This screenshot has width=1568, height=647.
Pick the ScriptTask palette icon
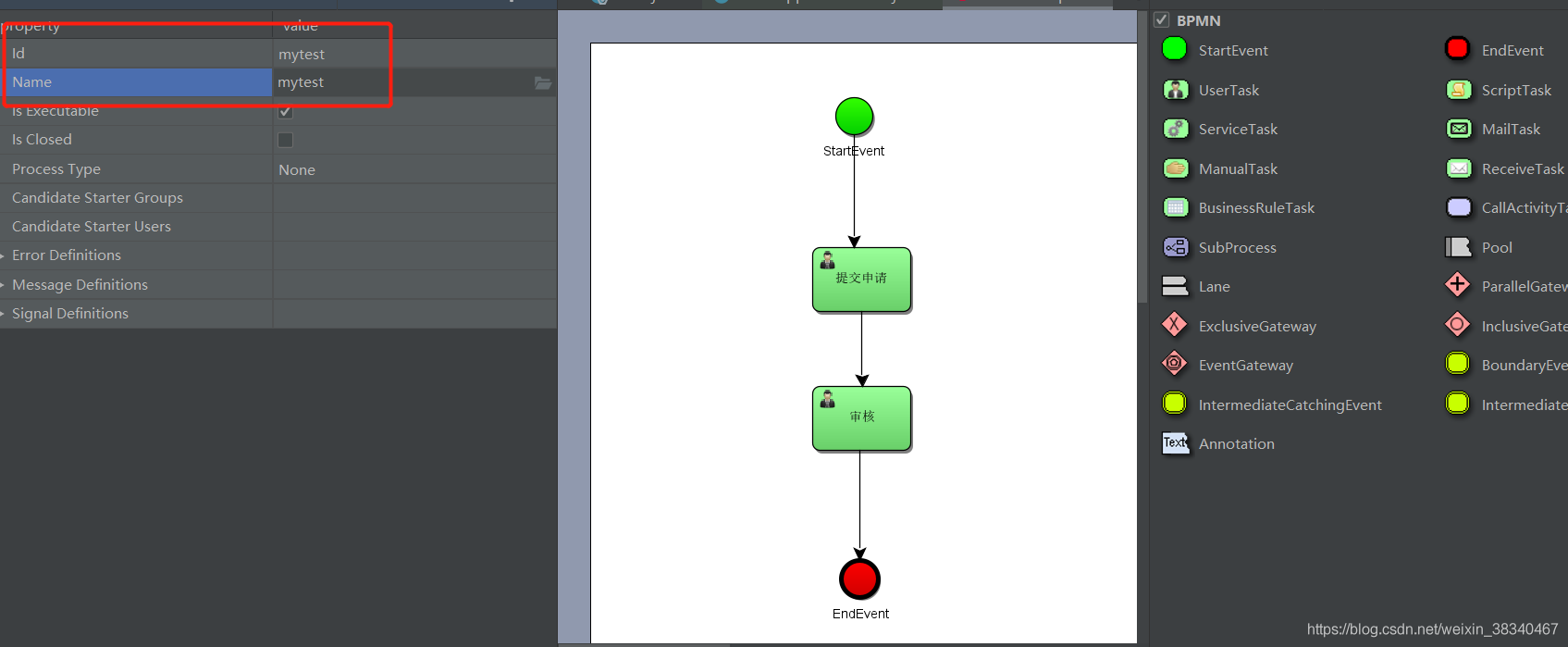(x=1459, y=90)
